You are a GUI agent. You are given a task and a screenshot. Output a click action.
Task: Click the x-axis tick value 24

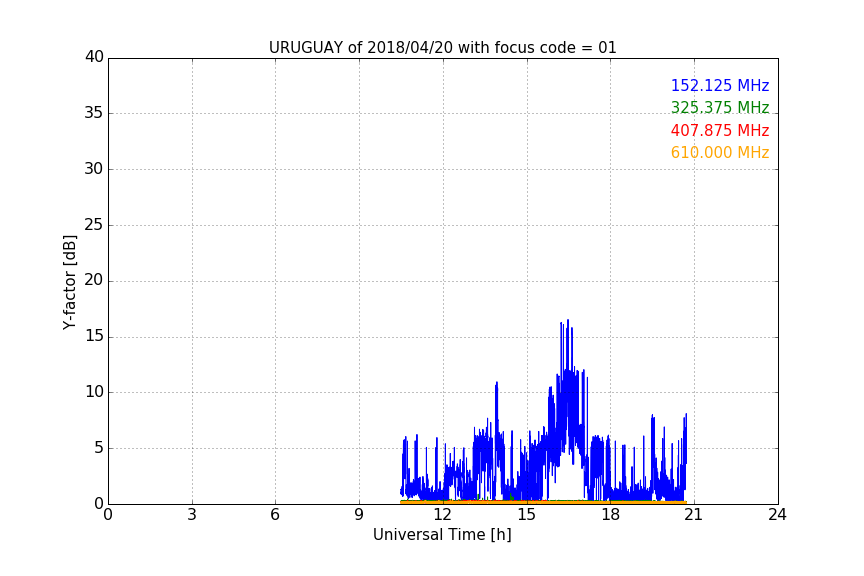pos(777,515)
